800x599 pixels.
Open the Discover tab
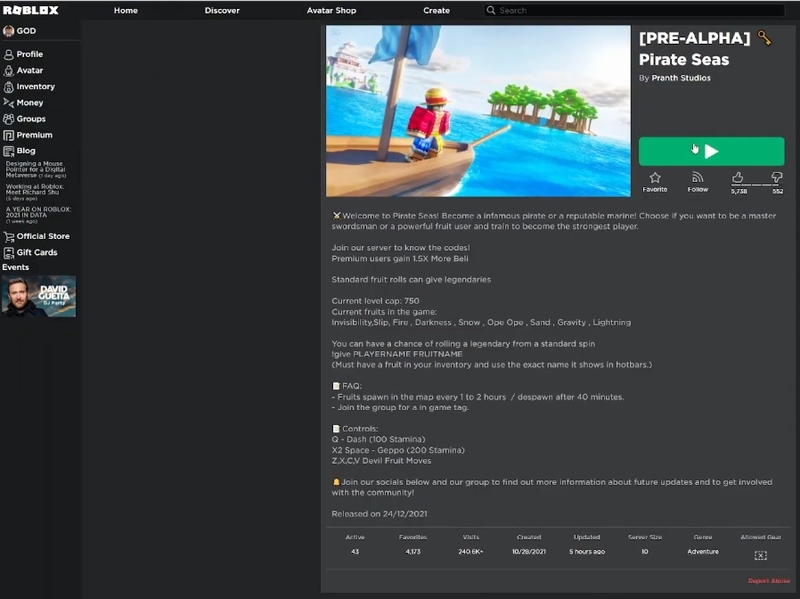(222, 10)
